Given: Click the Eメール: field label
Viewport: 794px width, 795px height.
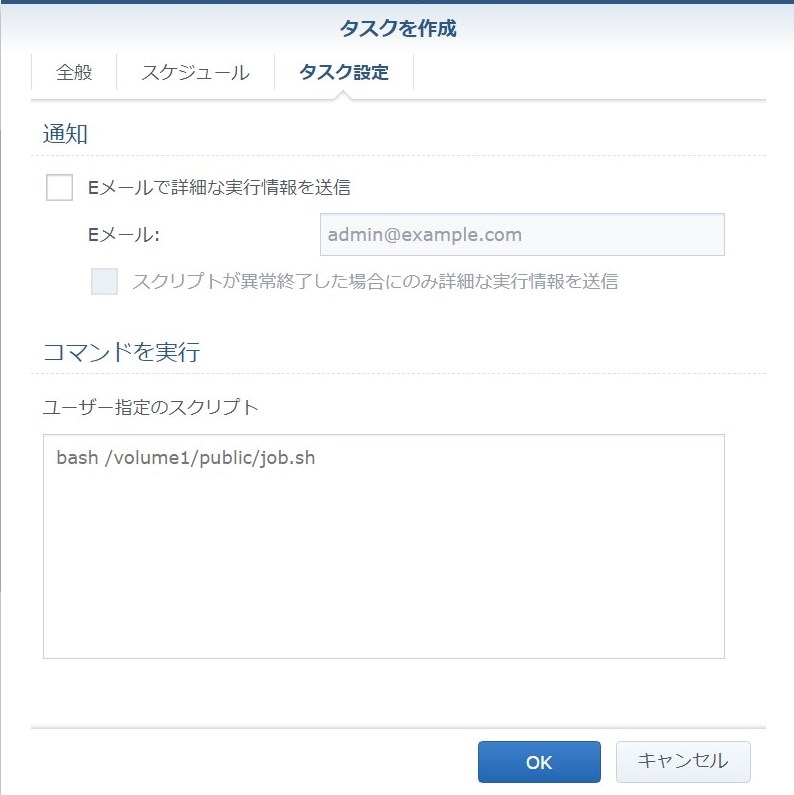Looking at the screenshot, I should 124,235.
